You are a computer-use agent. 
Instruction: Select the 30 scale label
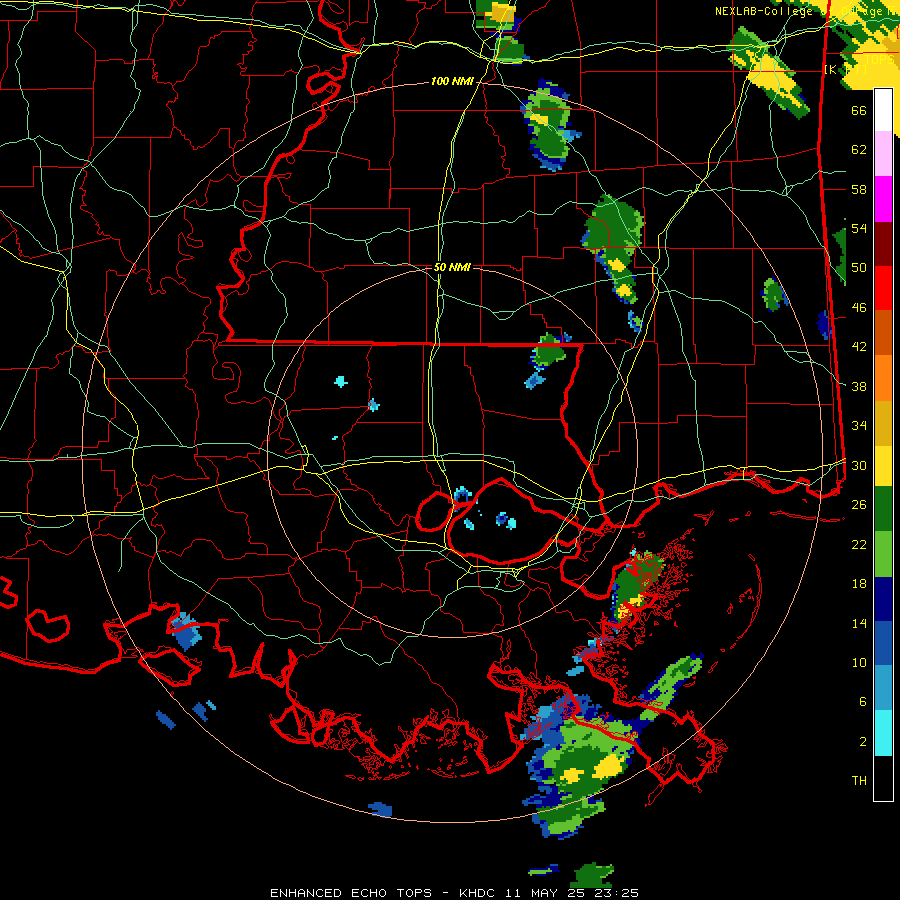pos(859,465)
